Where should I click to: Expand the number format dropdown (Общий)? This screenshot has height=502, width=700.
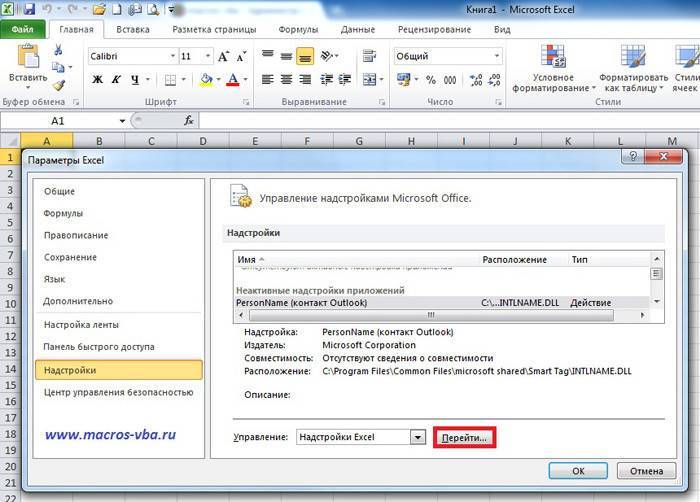coord(496,56)
